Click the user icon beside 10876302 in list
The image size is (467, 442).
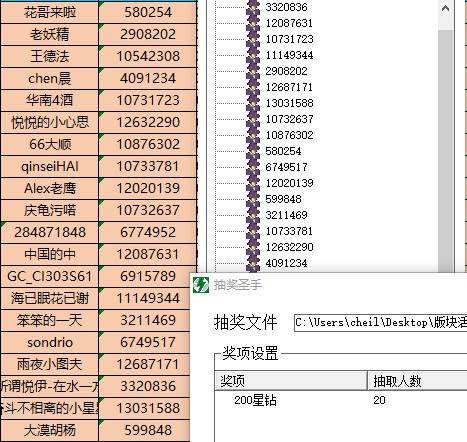tap(253, 135)
